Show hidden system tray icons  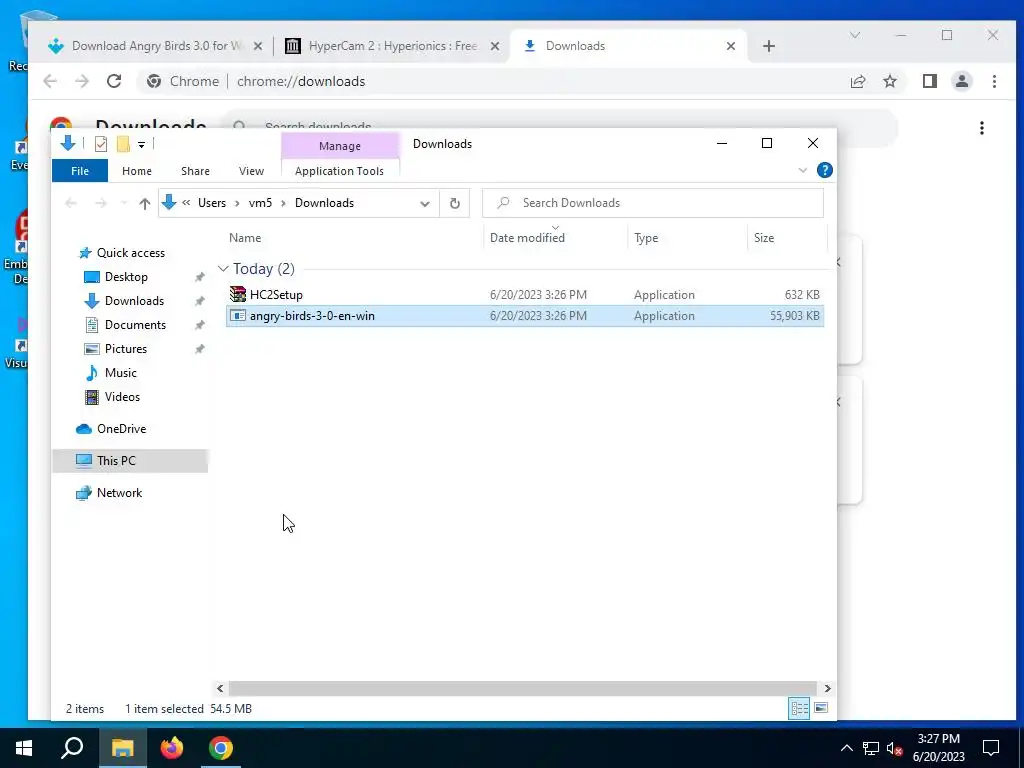(846, 748)
